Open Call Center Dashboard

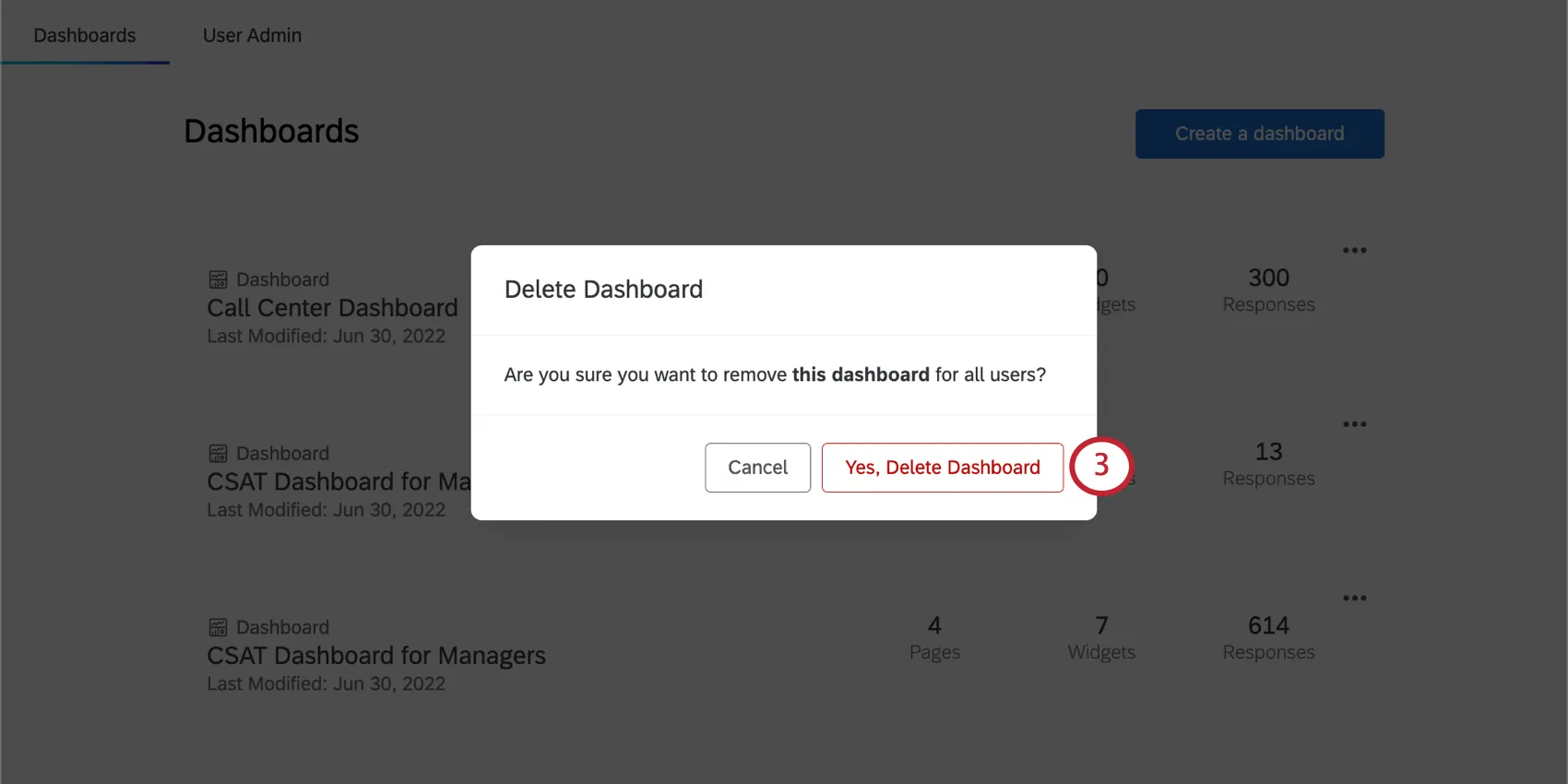coord(332,307)
